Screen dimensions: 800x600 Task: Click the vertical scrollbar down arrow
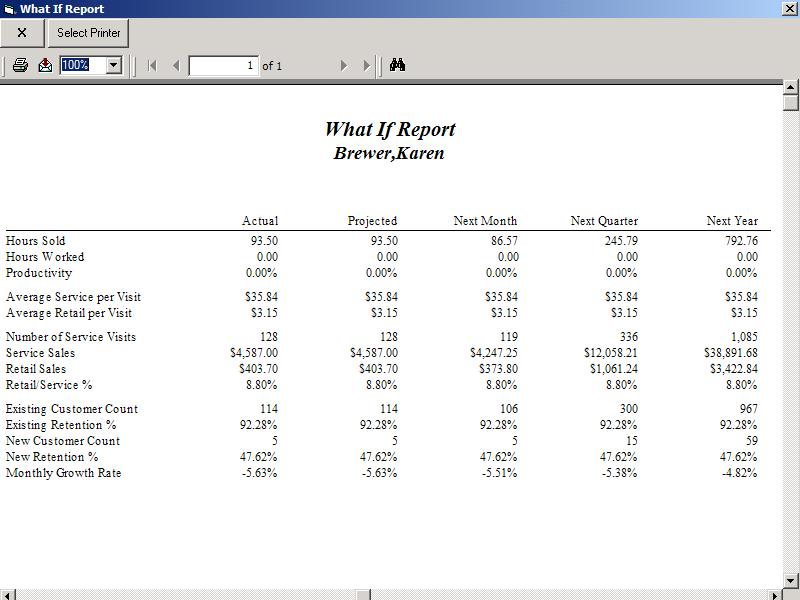point(791,581)
